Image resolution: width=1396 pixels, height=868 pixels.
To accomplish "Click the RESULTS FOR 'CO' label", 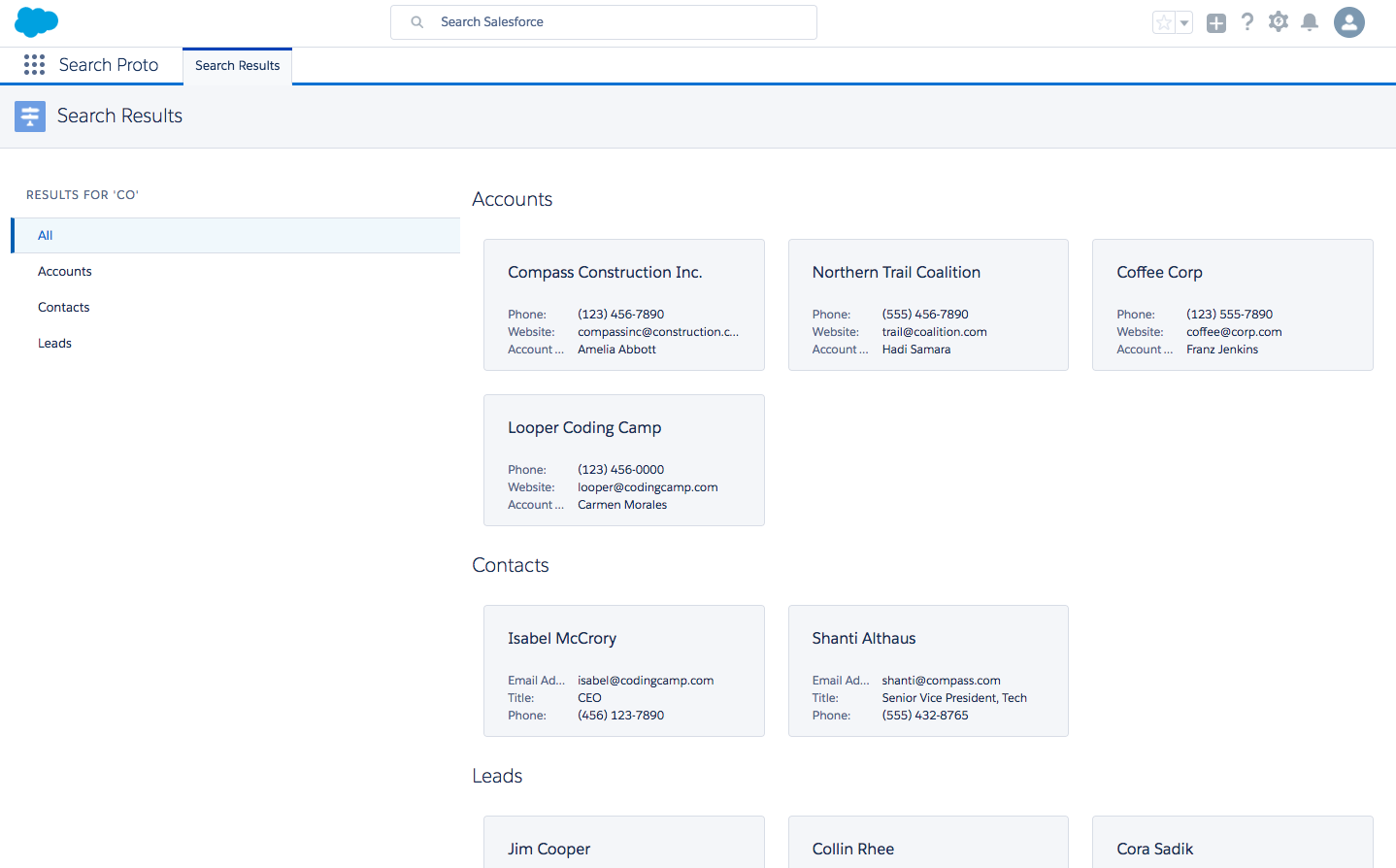I will [83, 195].
